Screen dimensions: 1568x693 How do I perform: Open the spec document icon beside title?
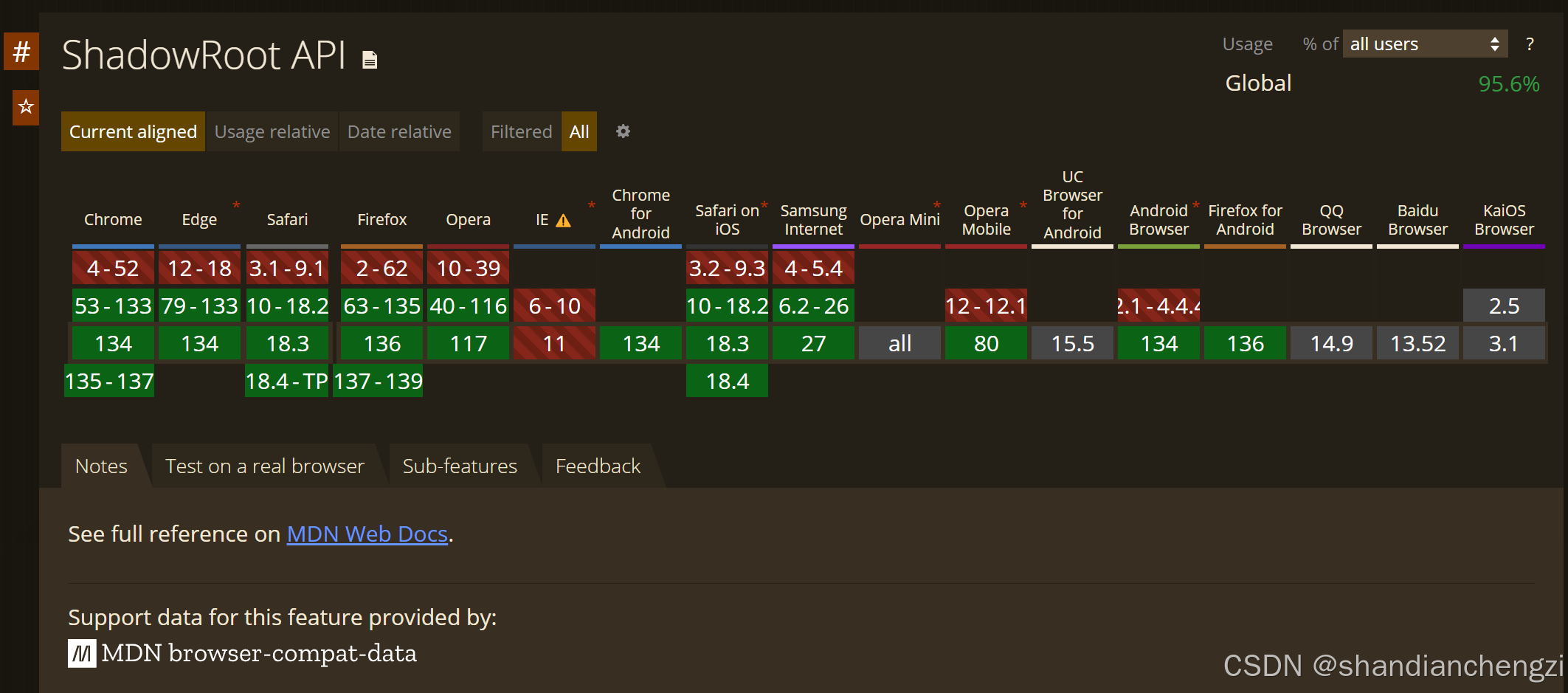click(x=370, y=59)
